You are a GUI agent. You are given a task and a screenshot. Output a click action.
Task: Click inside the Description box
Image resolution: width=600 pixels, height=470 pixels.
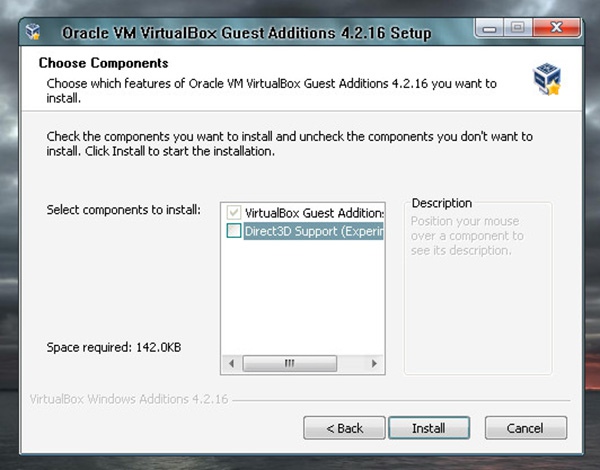pos(477,300)
